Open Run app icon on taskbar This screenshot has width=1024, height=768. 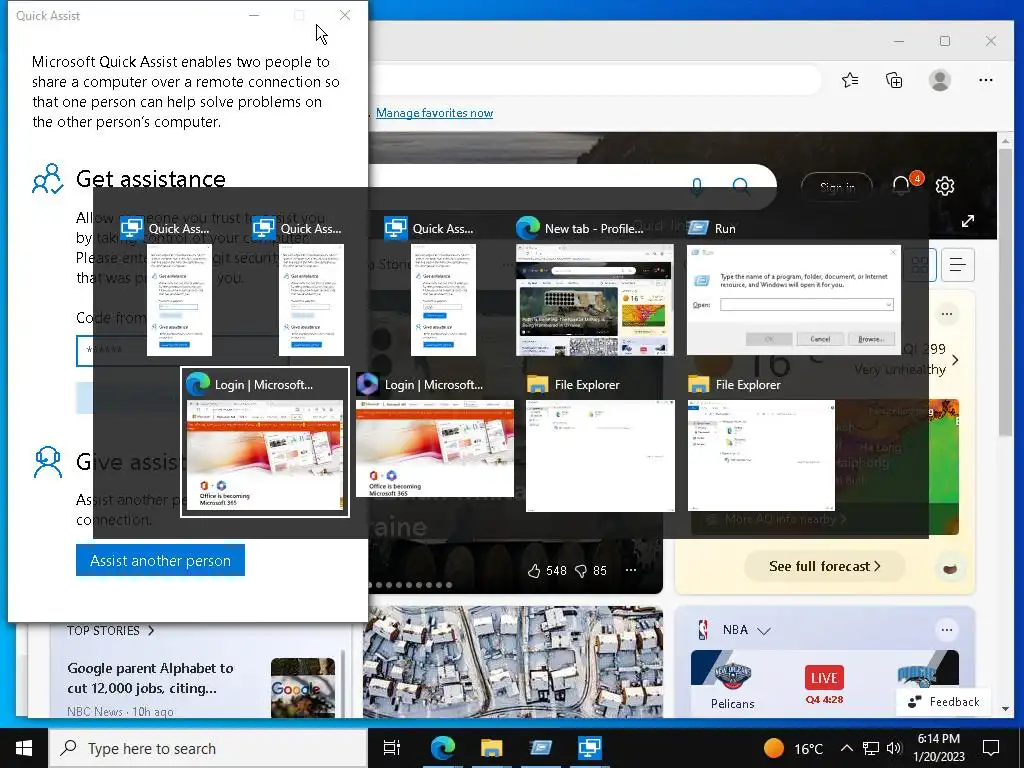[541, 748]
